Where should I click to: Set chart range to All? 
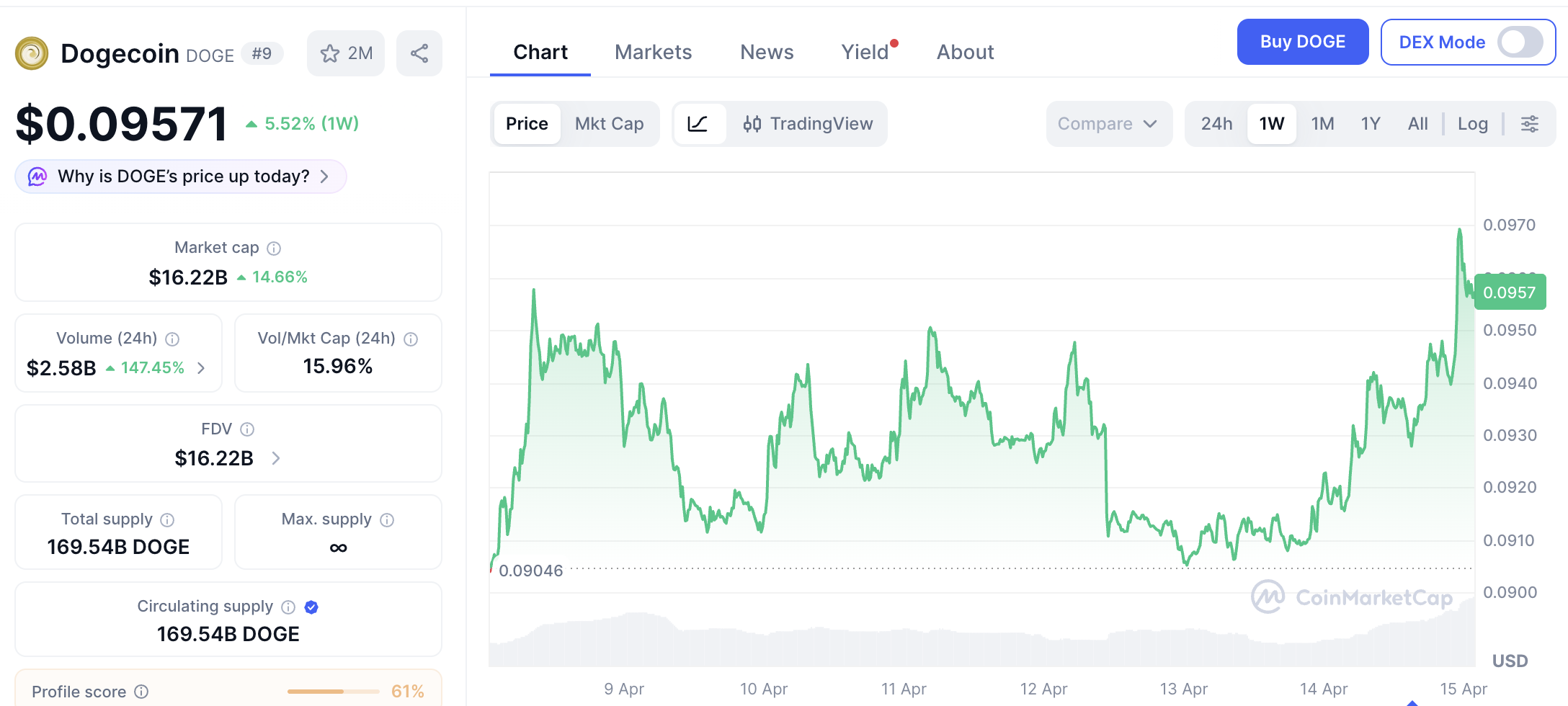coord(1417,124)
